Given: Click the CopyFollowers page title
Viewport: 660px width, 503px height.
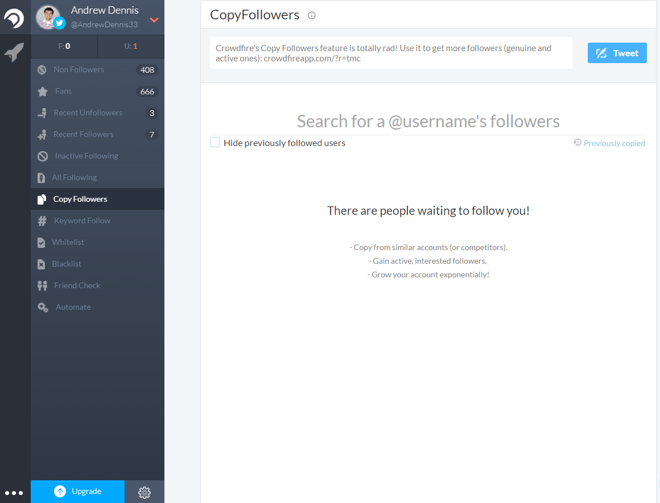Looking at the screenshot, I should coord(255,15).
